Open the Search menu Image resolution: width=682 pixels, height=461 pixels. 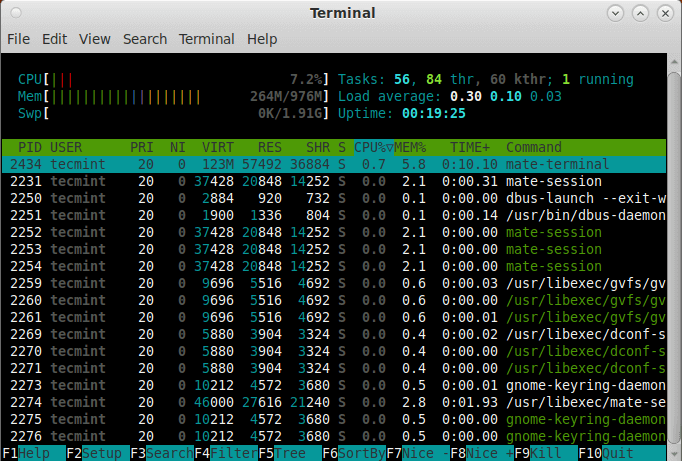tap(145, 39)
